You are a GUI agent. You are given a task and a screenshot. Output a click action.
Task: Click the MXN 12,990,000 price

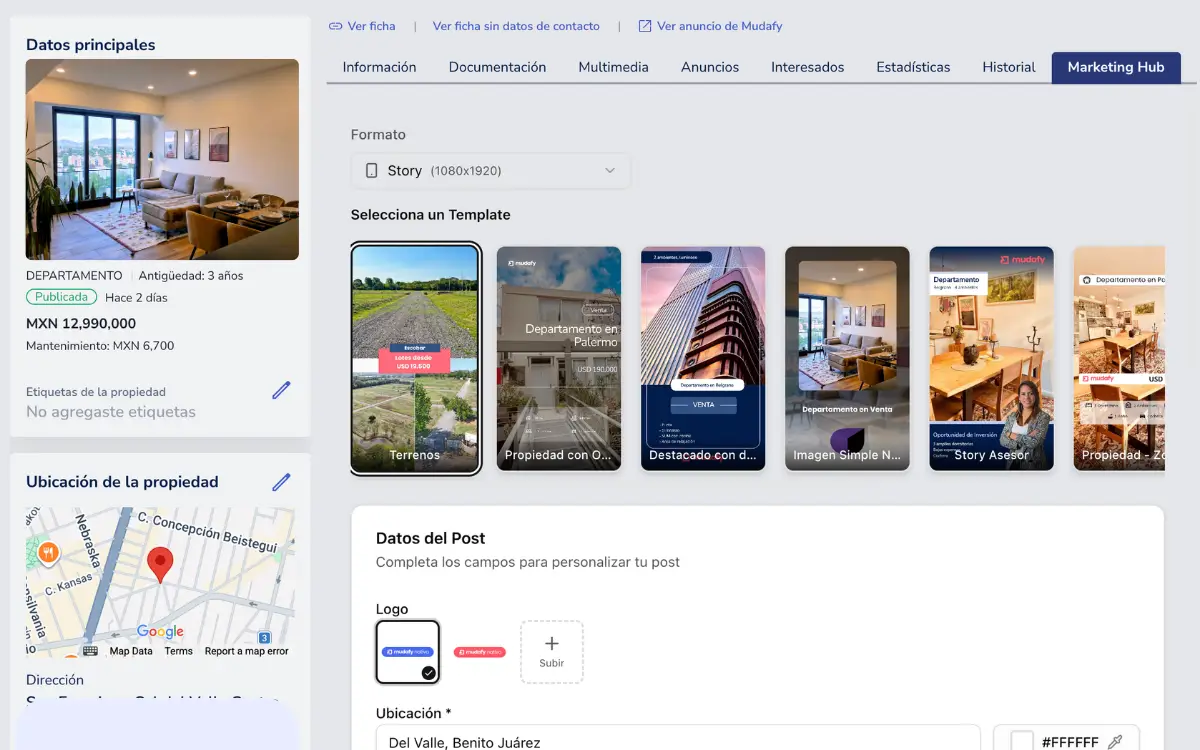[81, 324]
